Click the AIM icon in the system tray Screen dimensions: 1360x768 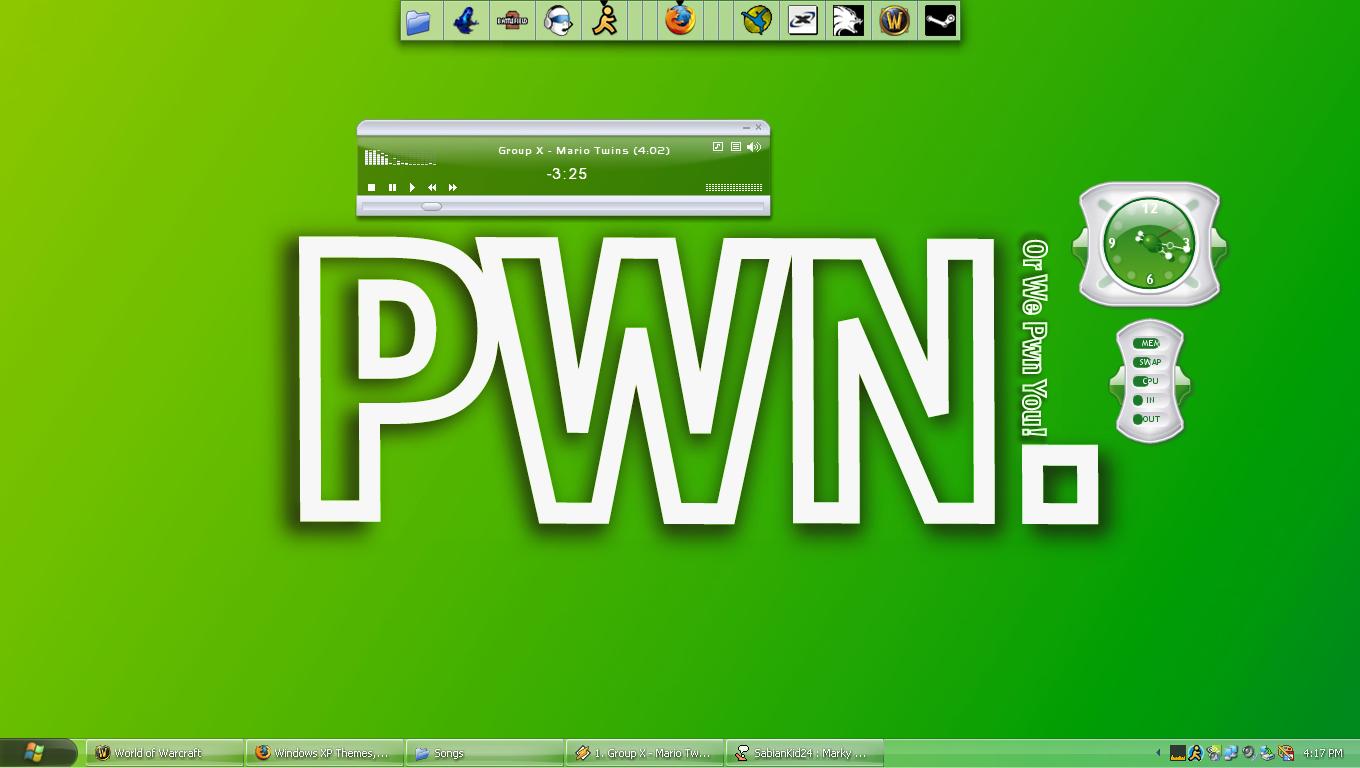pos(1196,752)
